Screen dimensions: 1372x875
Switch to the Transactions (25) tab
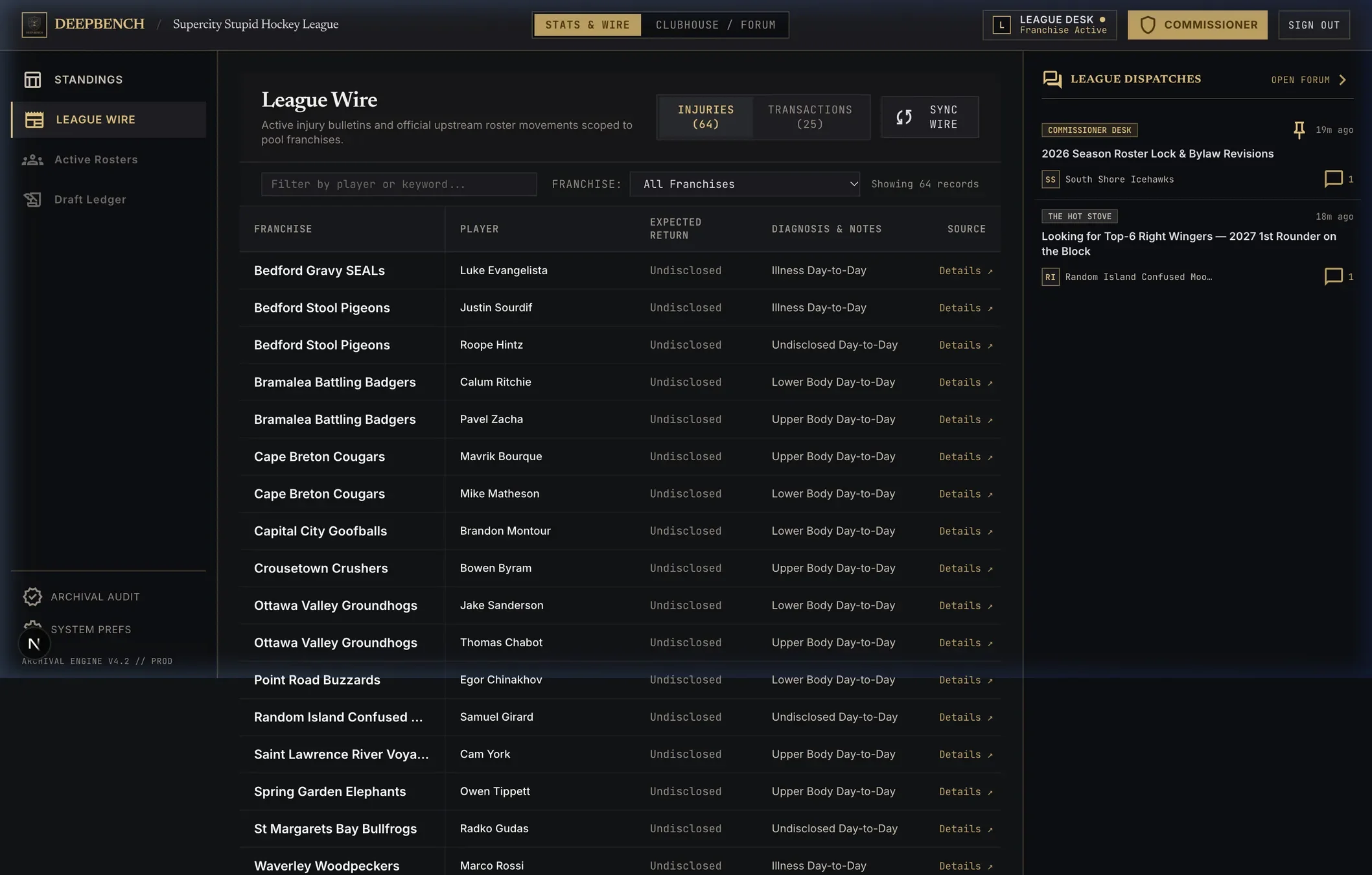810,117
